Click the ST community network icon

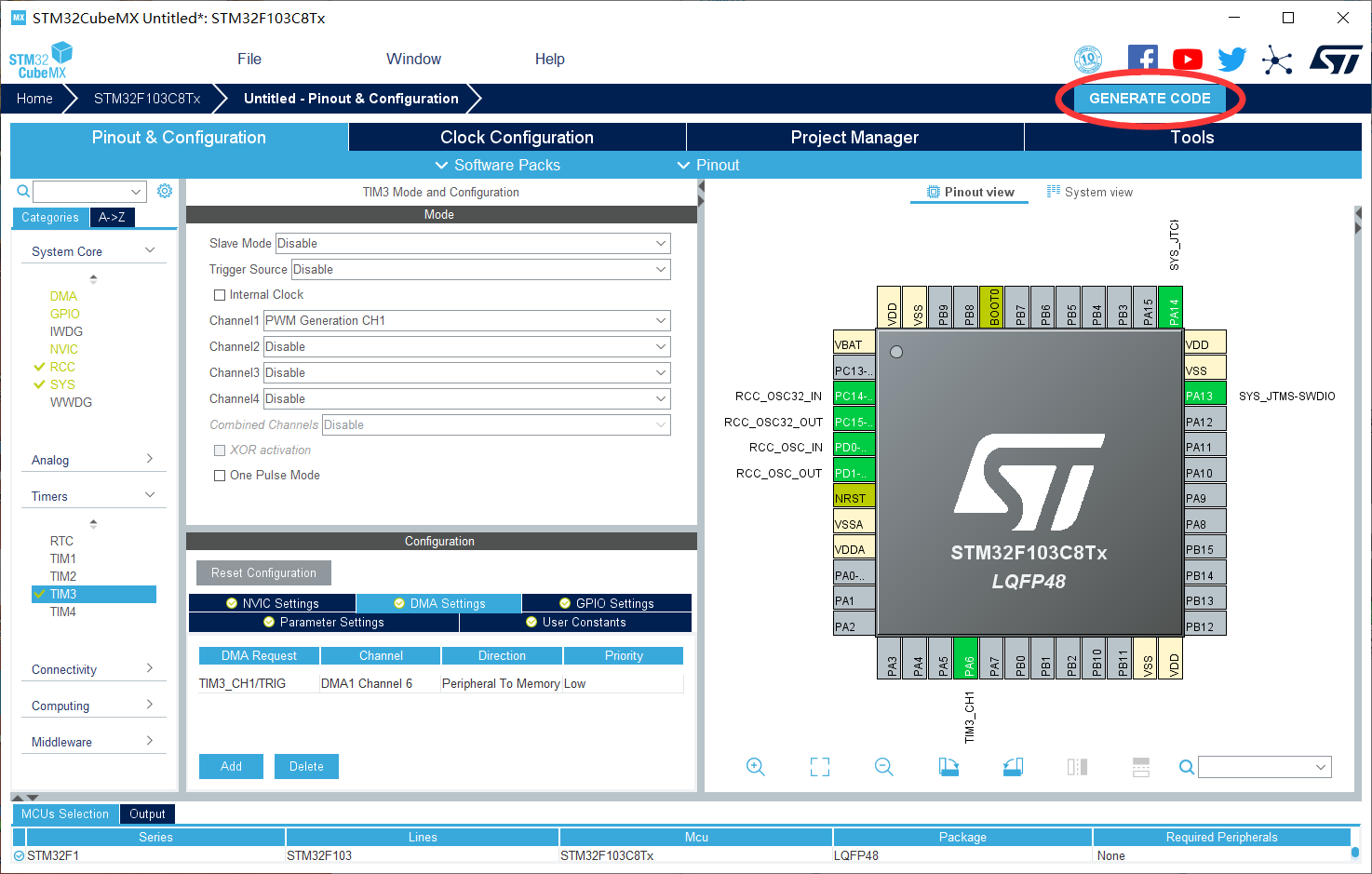pos(1277,61)
